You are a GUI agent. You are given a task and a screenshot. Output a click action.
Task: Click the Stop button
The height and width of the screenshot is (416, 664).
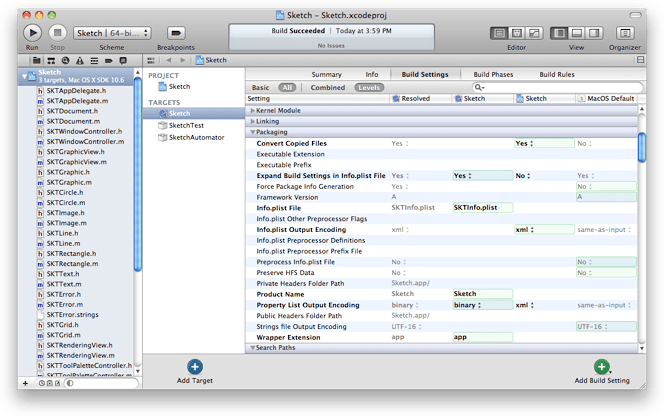[x=57, y=33]
